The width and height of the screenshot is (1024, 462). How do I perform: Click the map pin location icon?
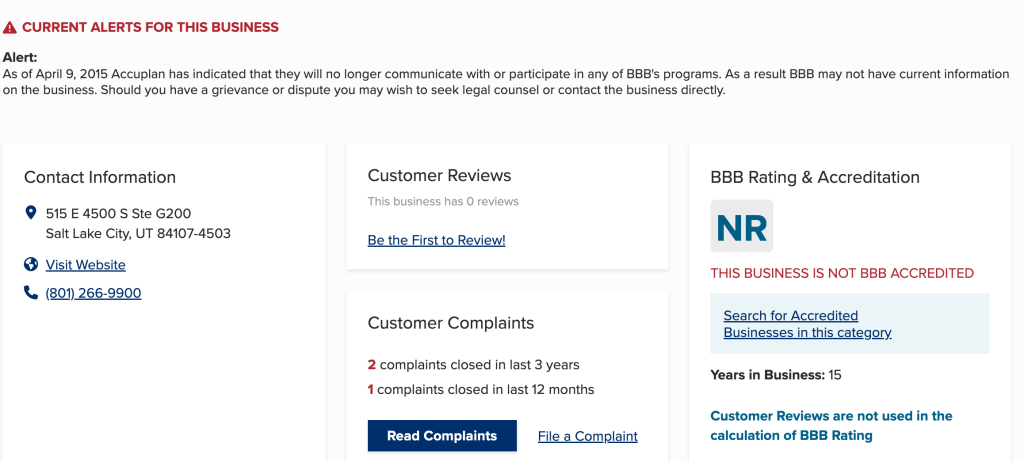tap(30, 212)
